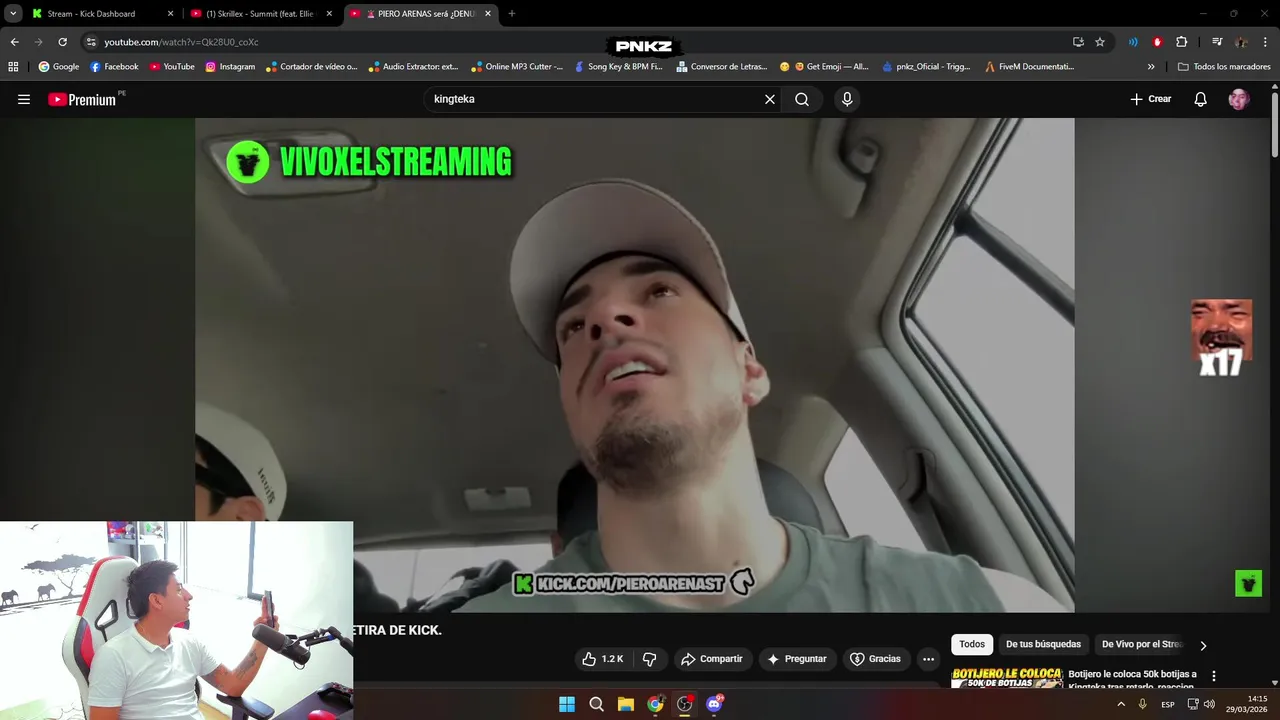Open the media controls playlist icon

coord(1217,42)
